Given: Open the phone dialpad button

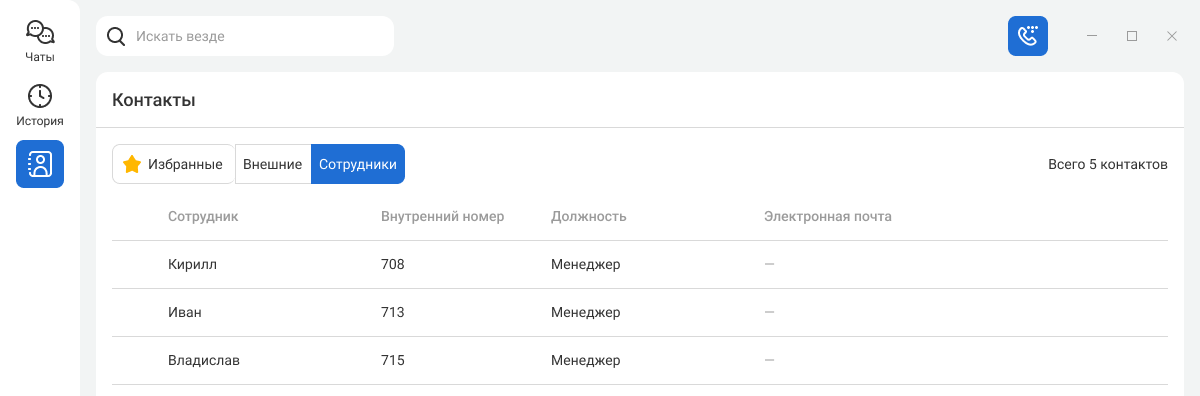Looking at the screenshot, I should tap(1028, 36).
